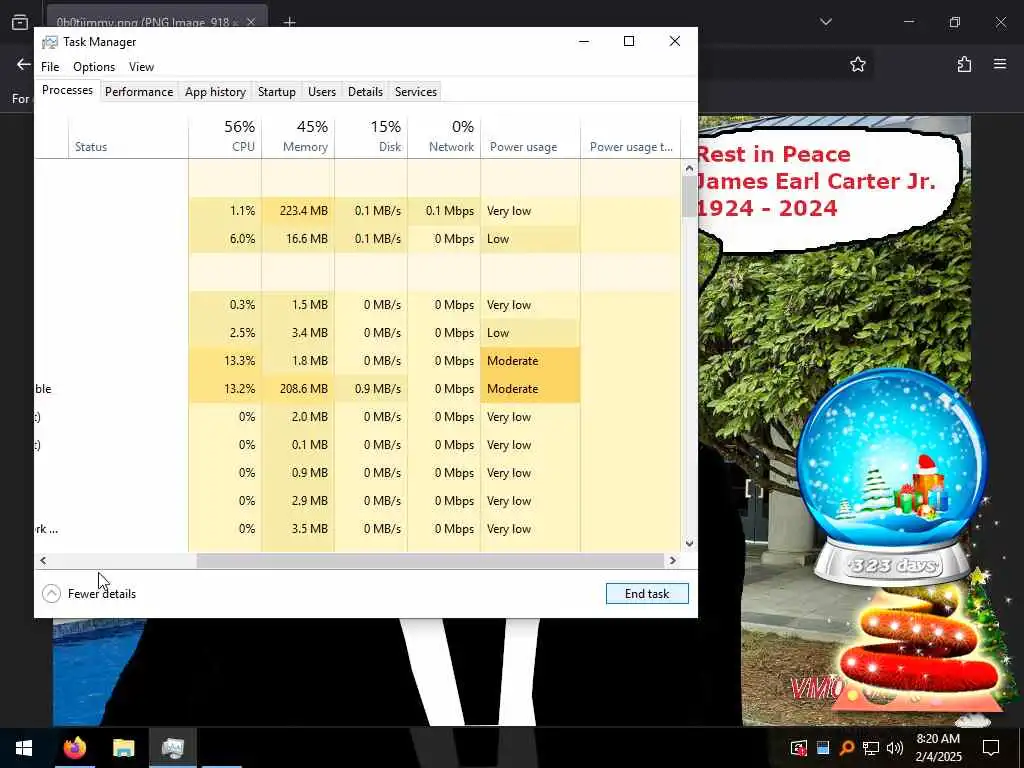Select the row using 2.9 MB memory
Image resolution: width=1024 pixels, height=768 pixels.
(357, 501)
